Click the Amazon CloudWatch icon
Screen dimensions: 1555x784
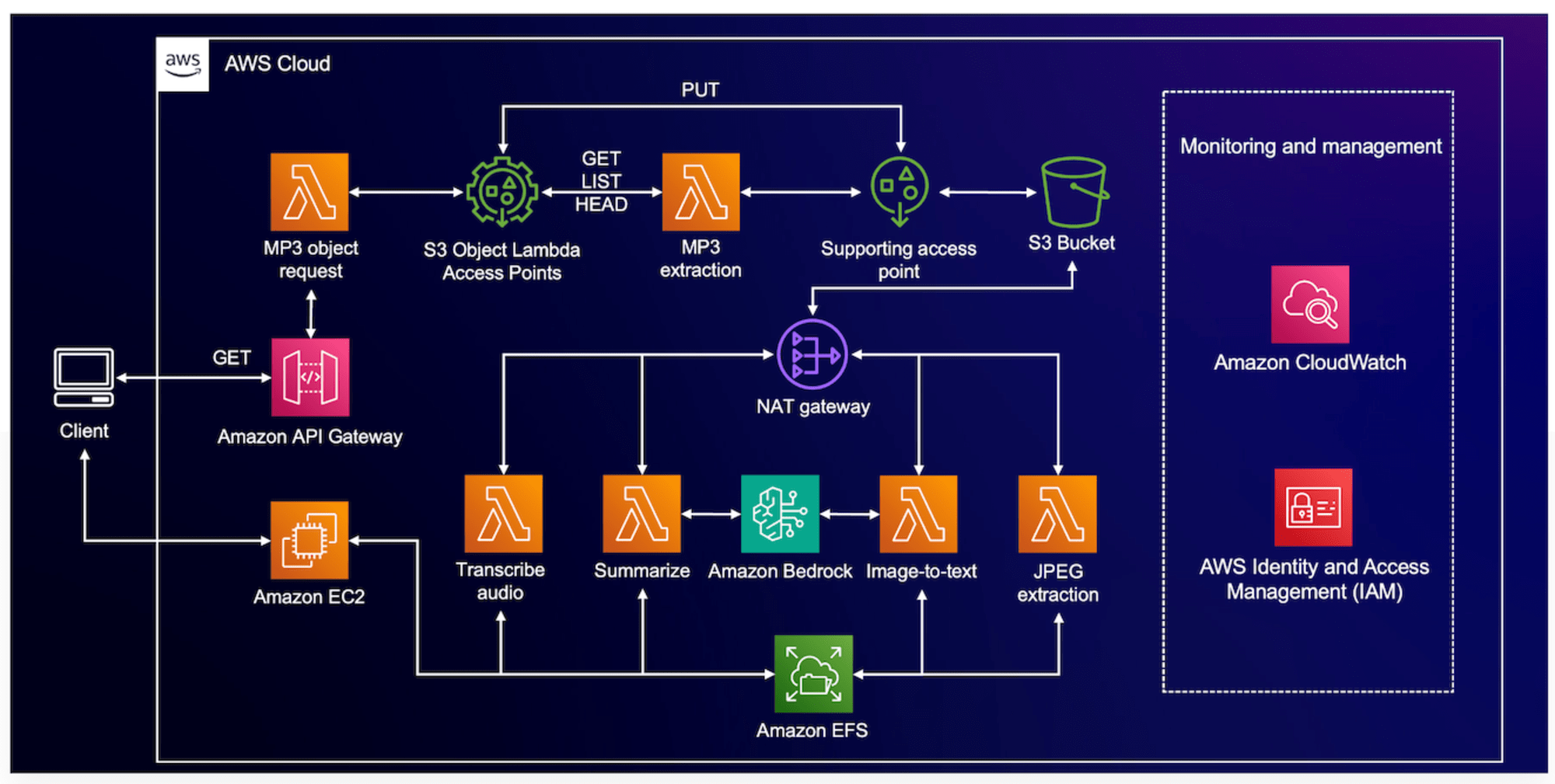pyautogui.click(x=1310, y=305)
